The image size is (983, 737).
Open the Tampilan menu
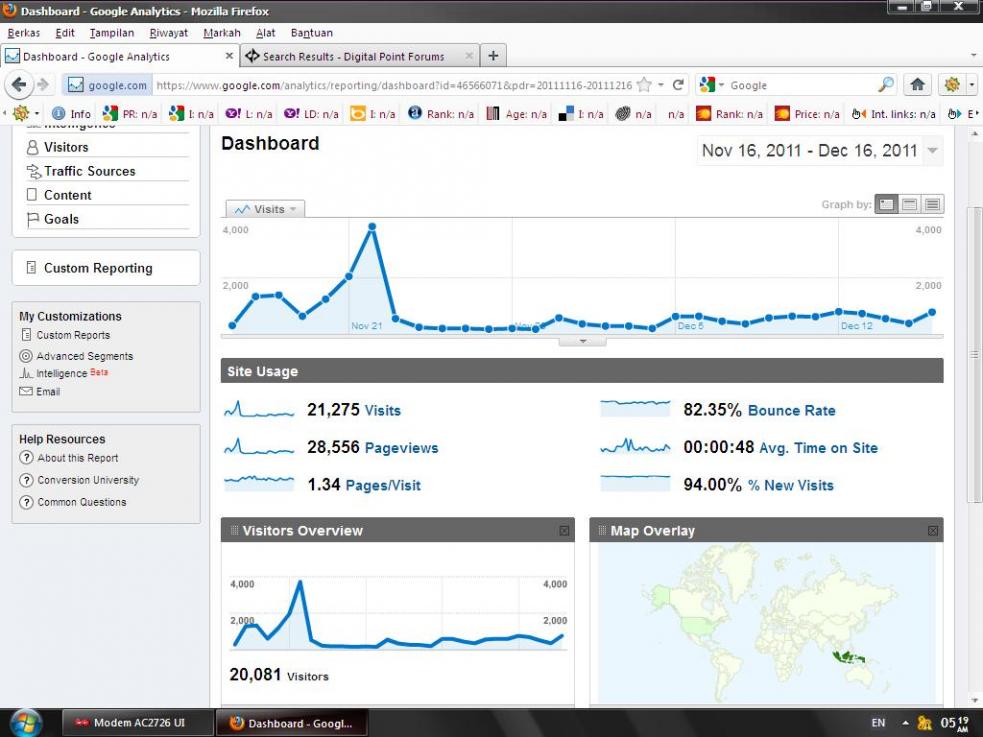112,33
